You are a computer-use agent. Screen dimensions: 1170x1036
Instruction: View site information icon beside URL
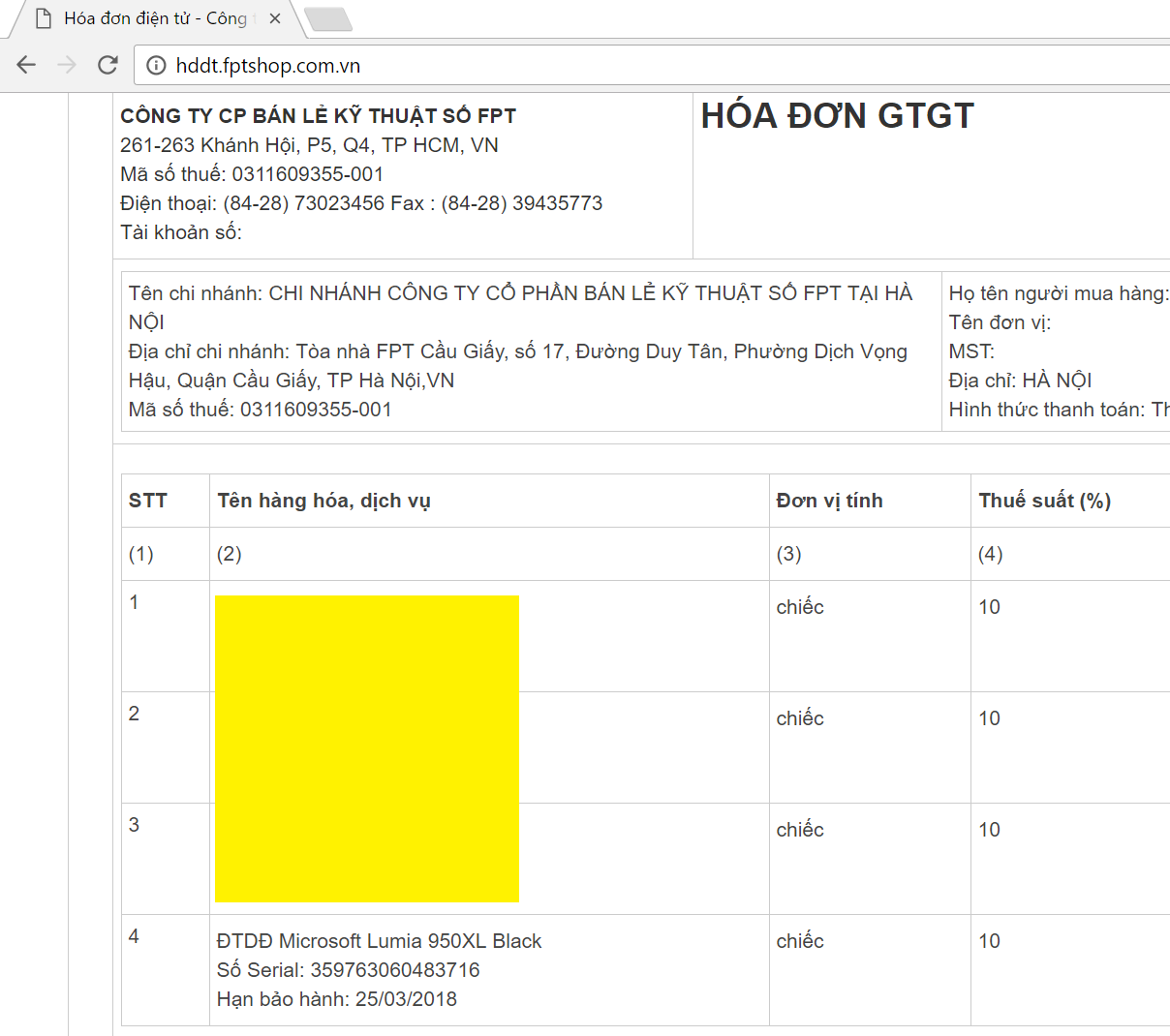(156, 66)
